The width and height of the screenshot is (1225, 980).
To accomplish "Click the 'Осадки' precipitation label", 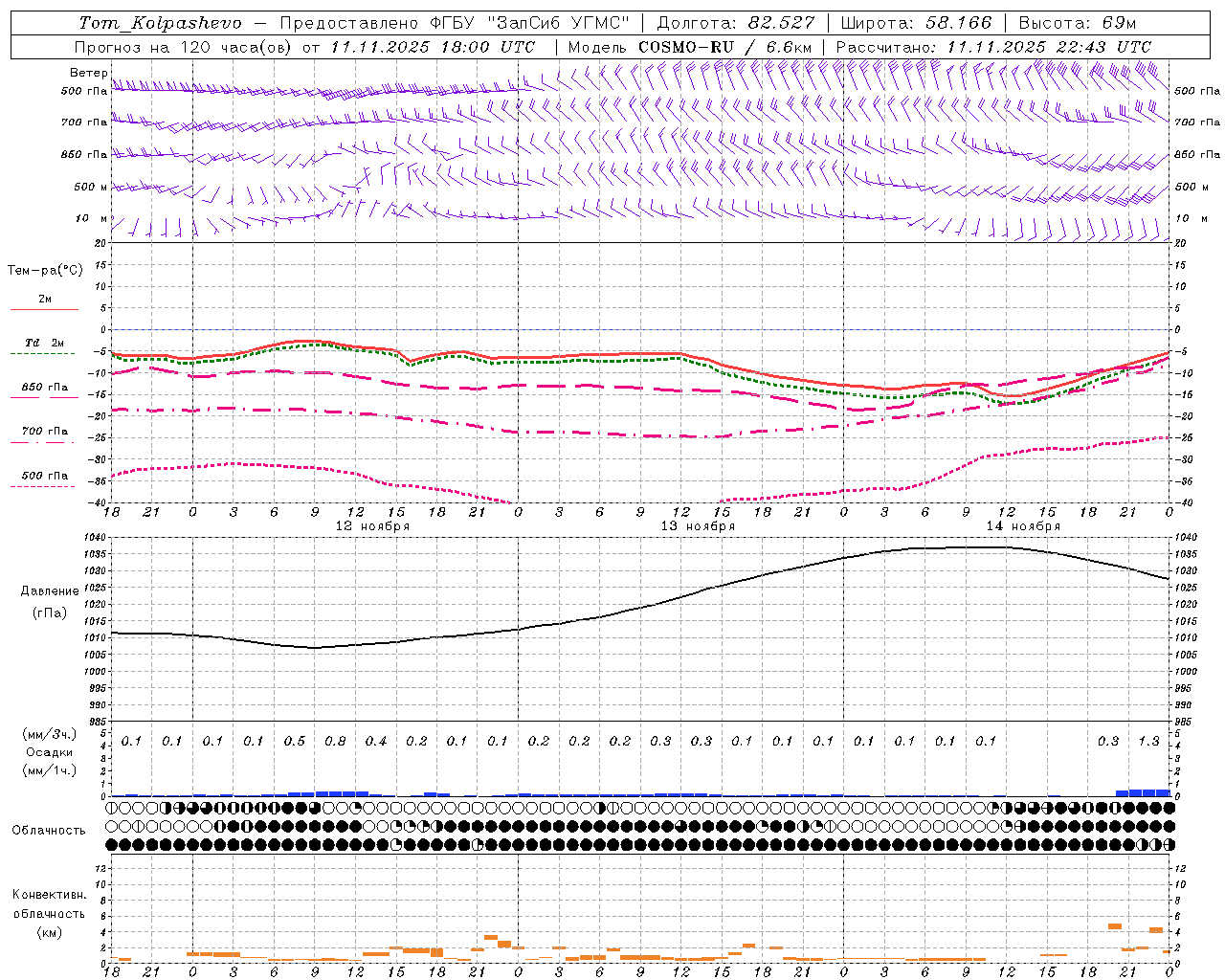I will point(50,752).
